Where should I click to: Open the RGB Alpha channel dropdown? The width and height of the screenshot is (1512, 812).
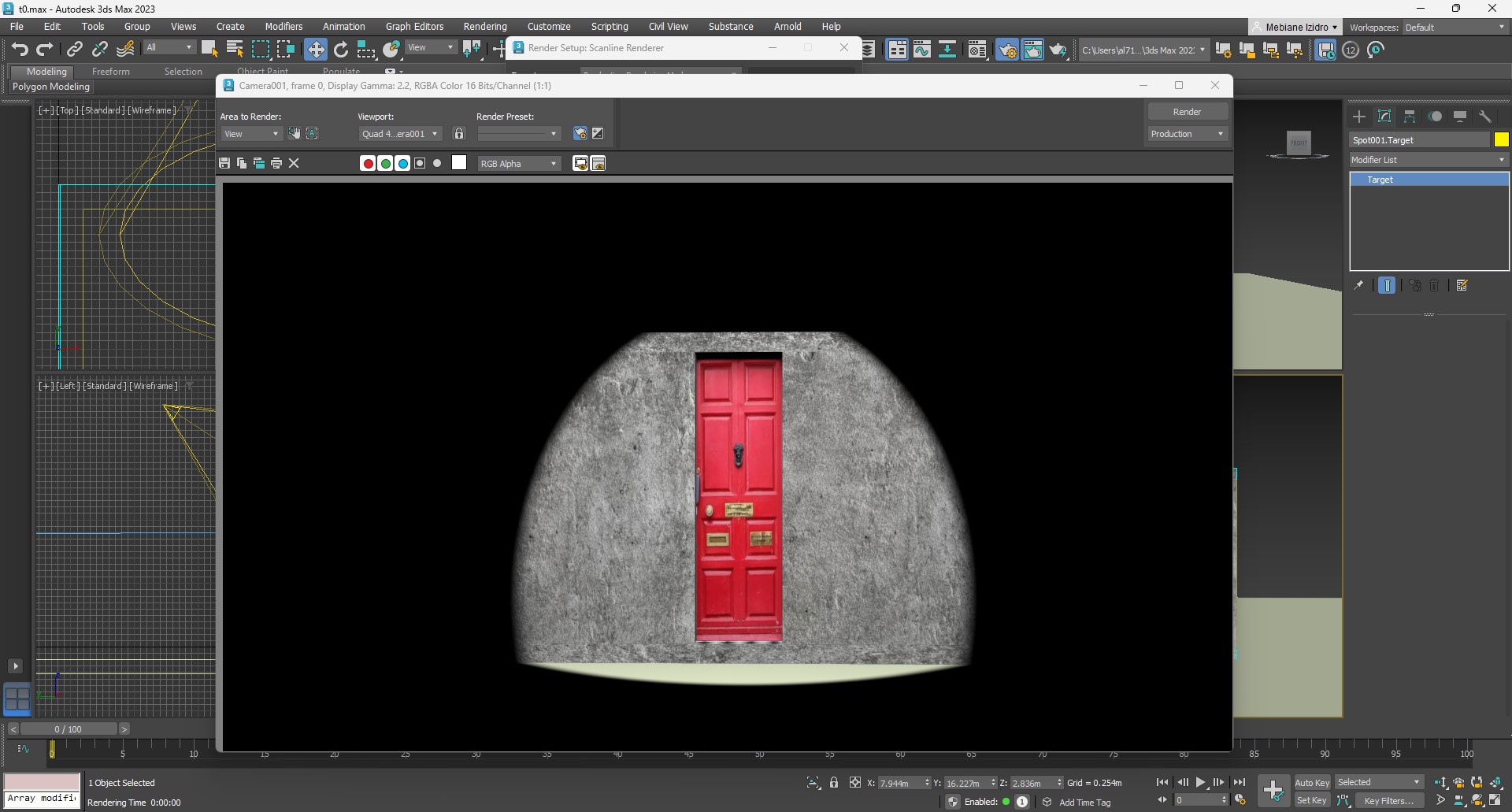[518, 164]
